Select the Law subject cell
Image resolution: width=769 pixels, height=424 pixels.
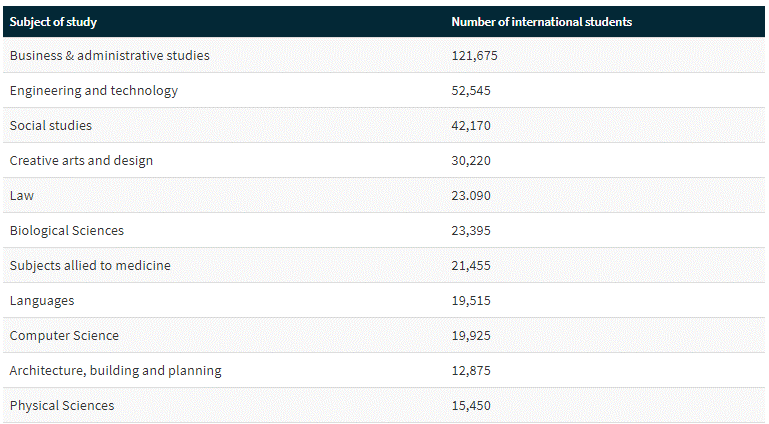(x=22, y=196)
